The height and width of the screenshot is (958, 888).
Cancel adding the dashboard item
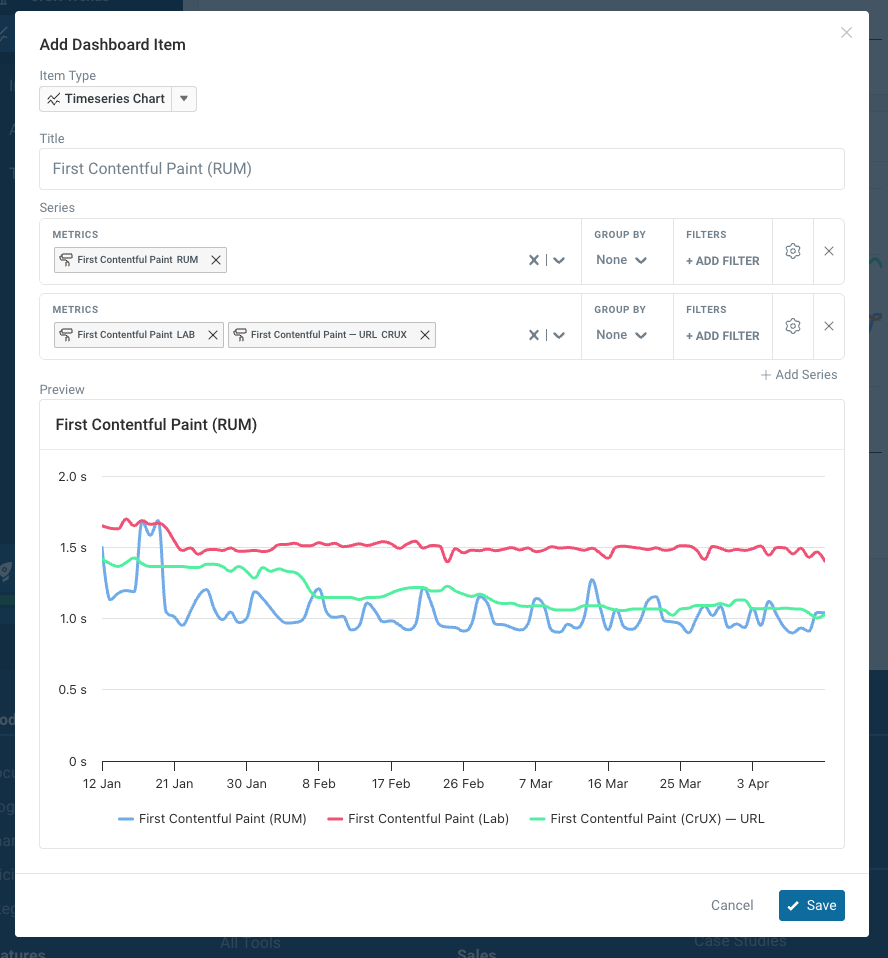coord(731,905)
